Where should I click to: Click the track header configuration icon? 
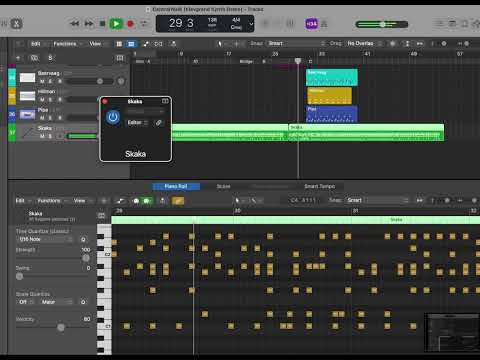pyautogui.click(x=120, y=58)
